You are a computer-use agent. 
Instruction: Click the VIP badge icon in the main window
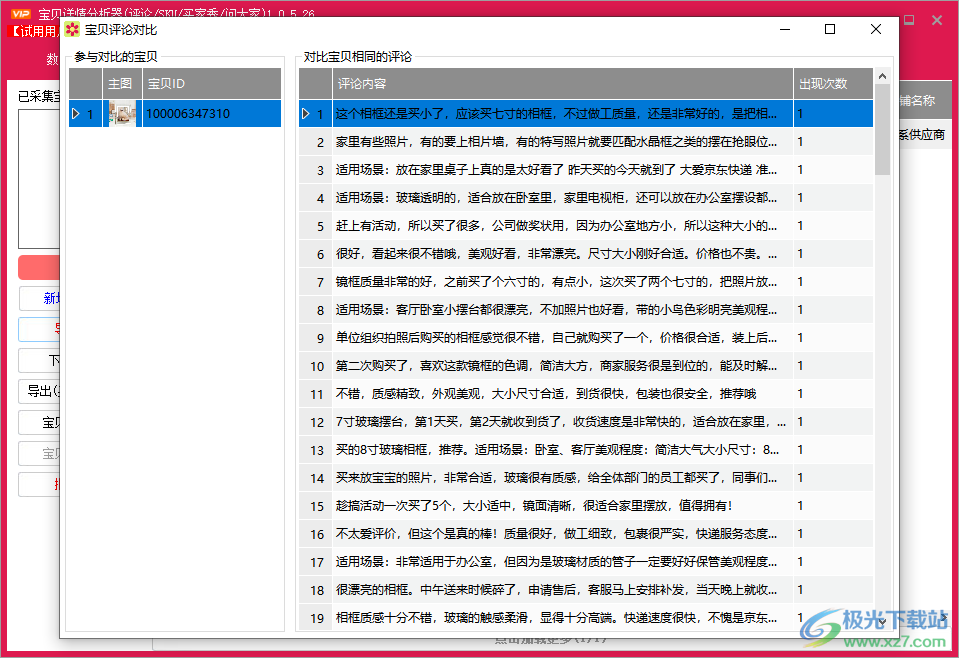[x=19, y=14]
